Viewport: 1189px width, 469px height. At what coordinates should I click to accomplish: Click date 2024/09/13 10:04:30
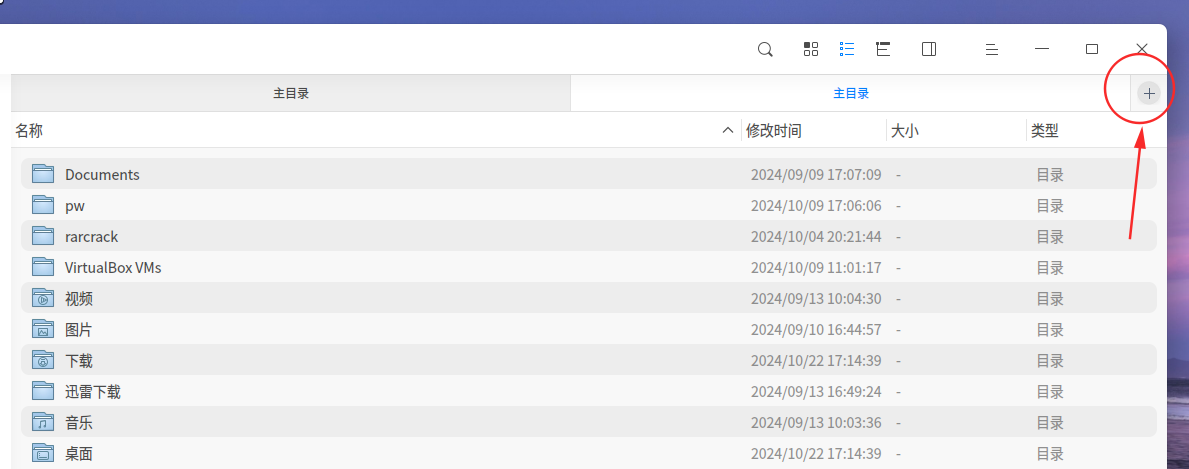pyautogui.click(x=816, y=299)
